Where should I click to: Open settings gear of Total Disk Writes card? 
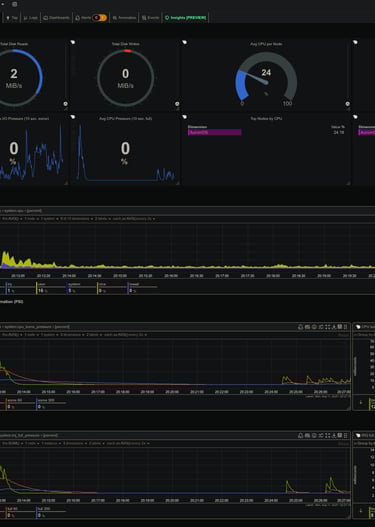coord(177,104)
